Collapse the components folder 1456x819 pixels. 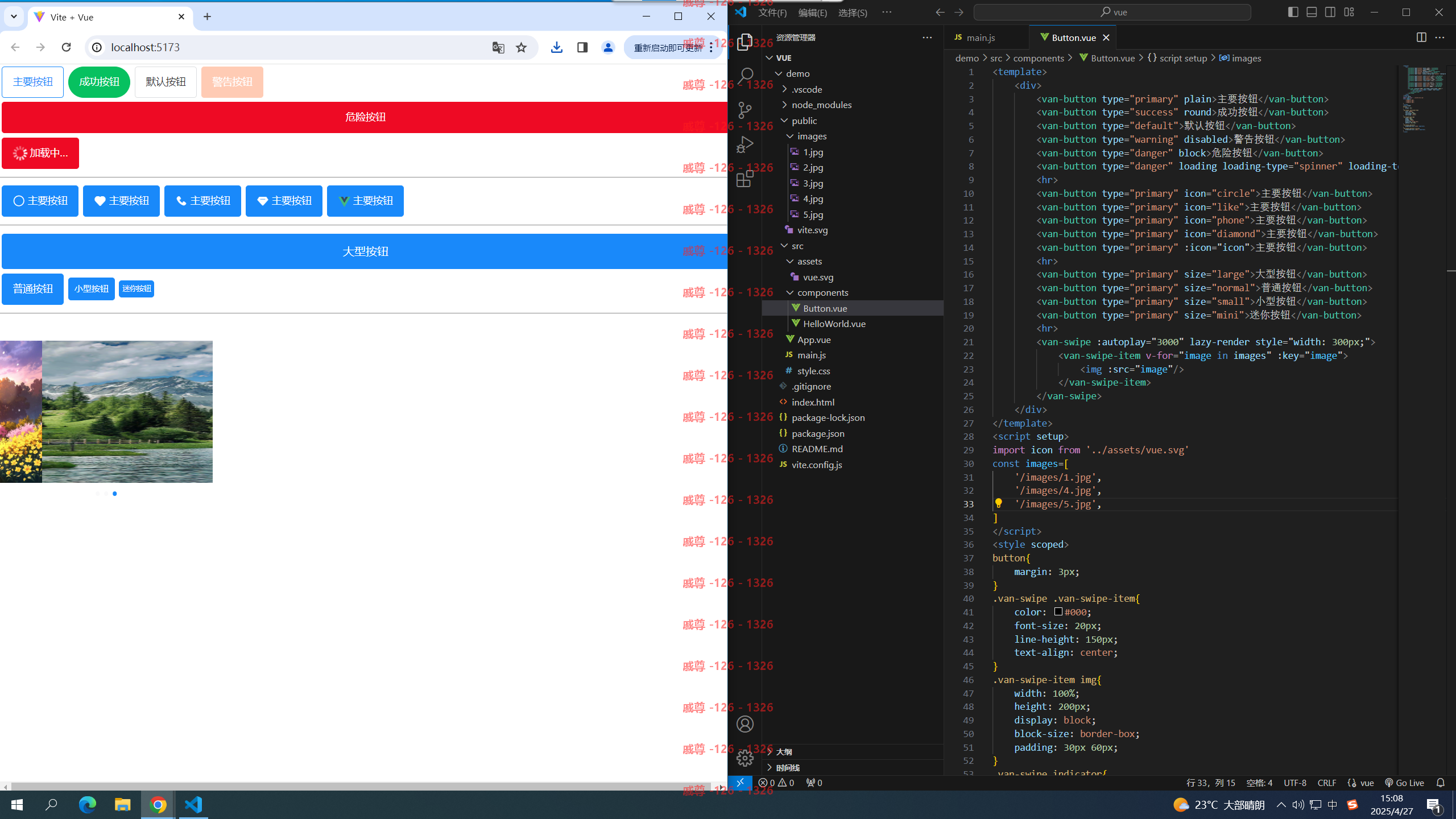(790, 292)
